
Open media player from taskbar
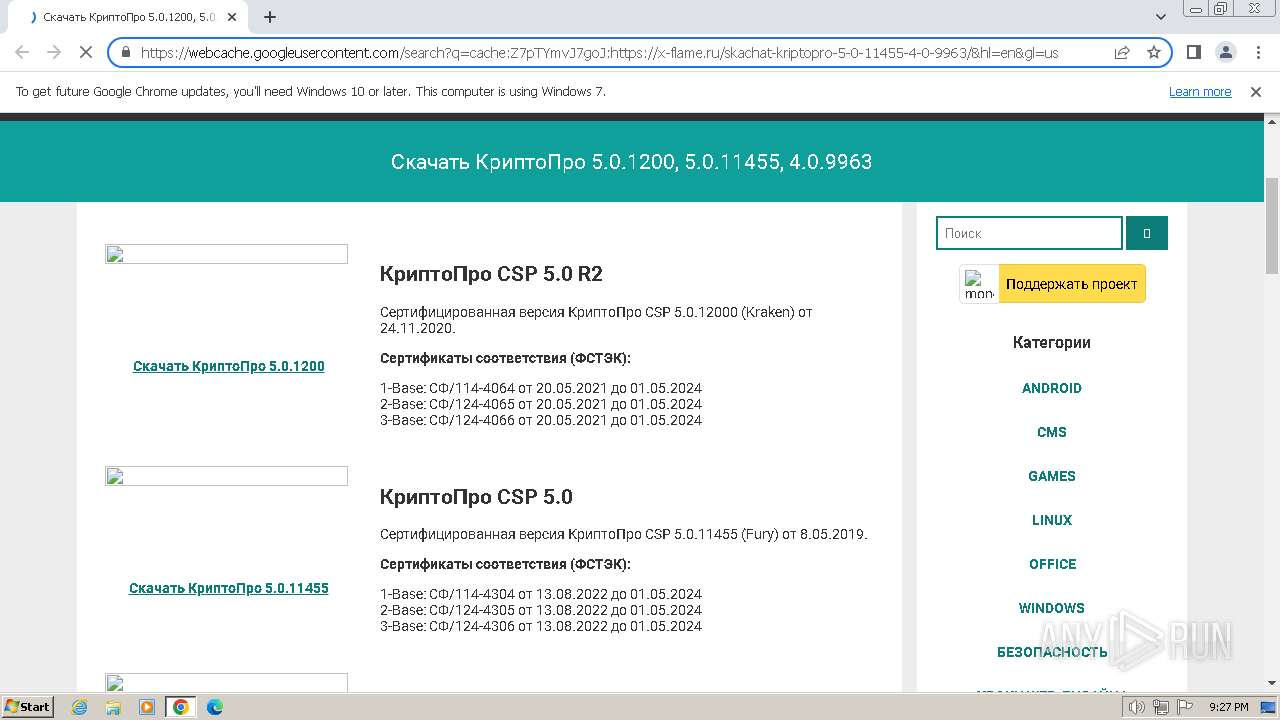(147, 707)
